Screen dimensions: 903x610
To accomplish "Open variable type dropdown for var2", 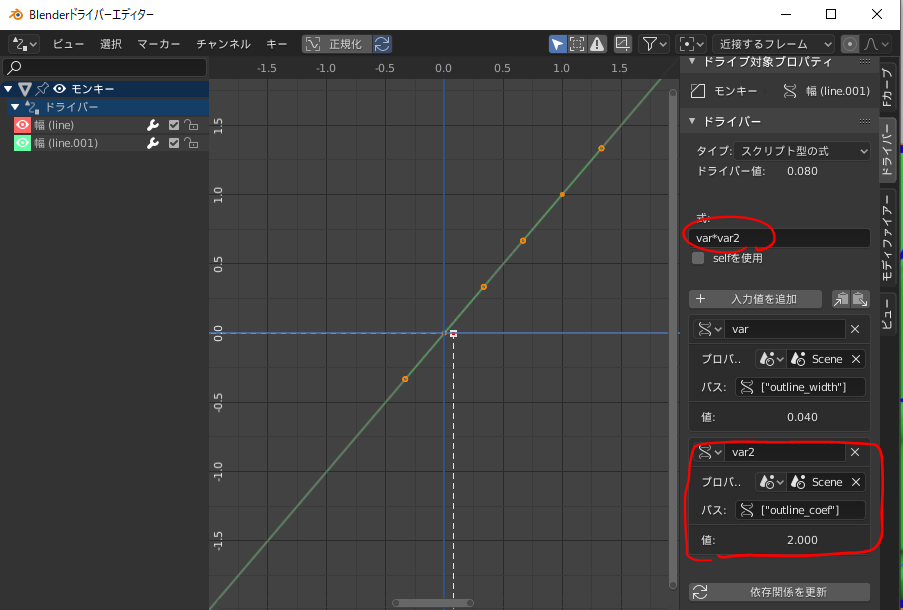I will (709, 452).
